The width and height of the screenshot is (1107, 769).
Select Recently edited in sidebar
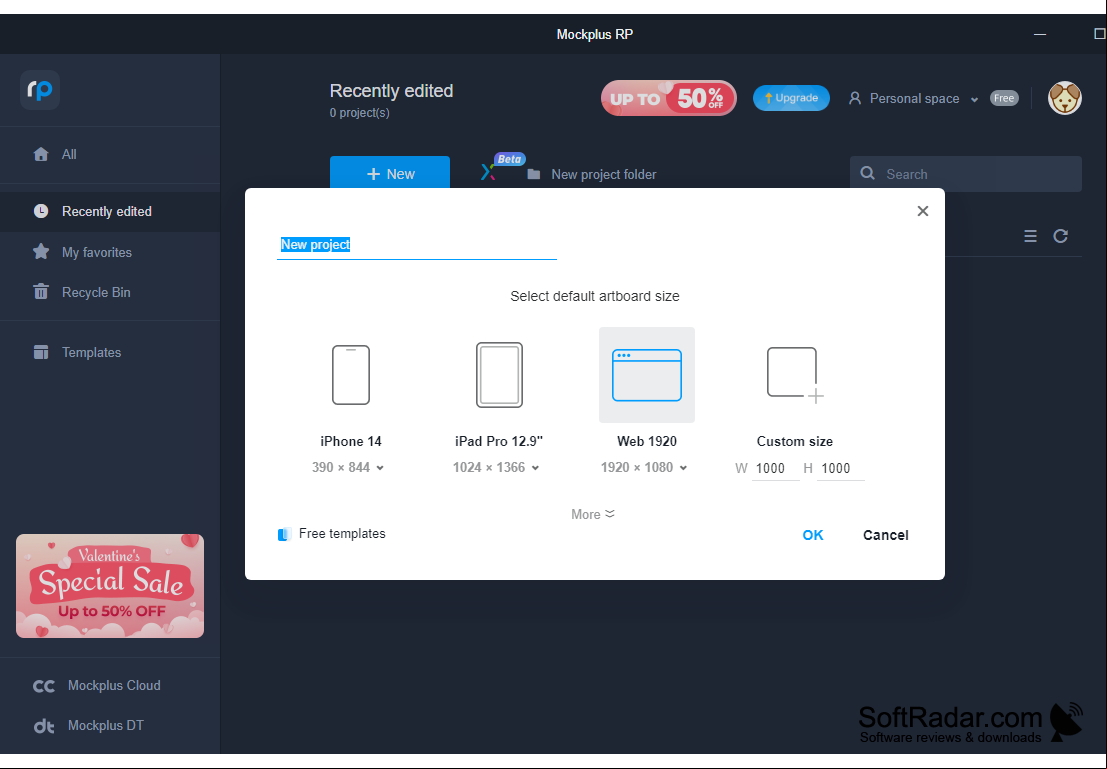(110, 211)
